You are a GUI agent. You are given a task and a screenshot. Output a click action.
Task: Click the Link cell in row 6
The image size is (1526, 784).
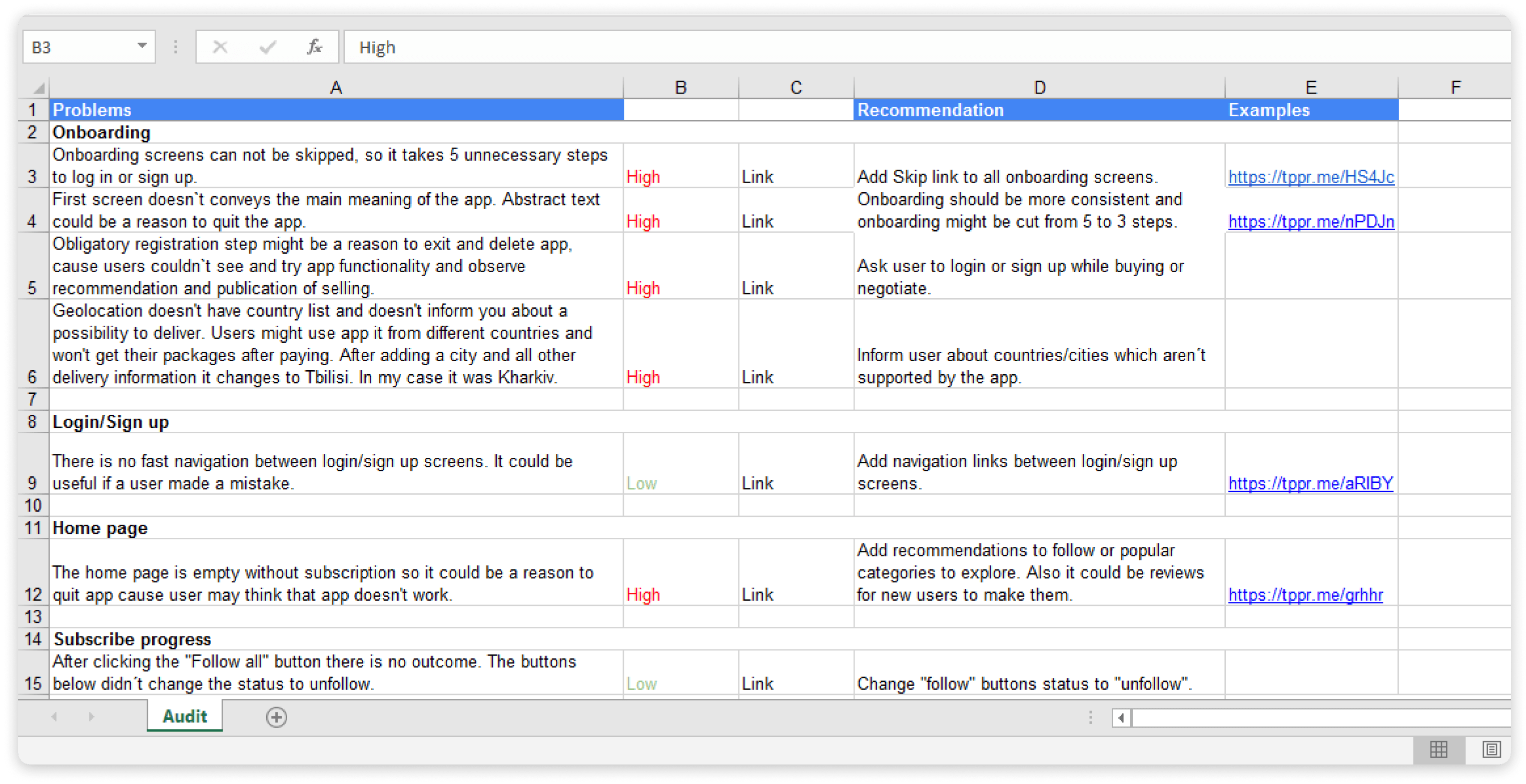(796, 344)
